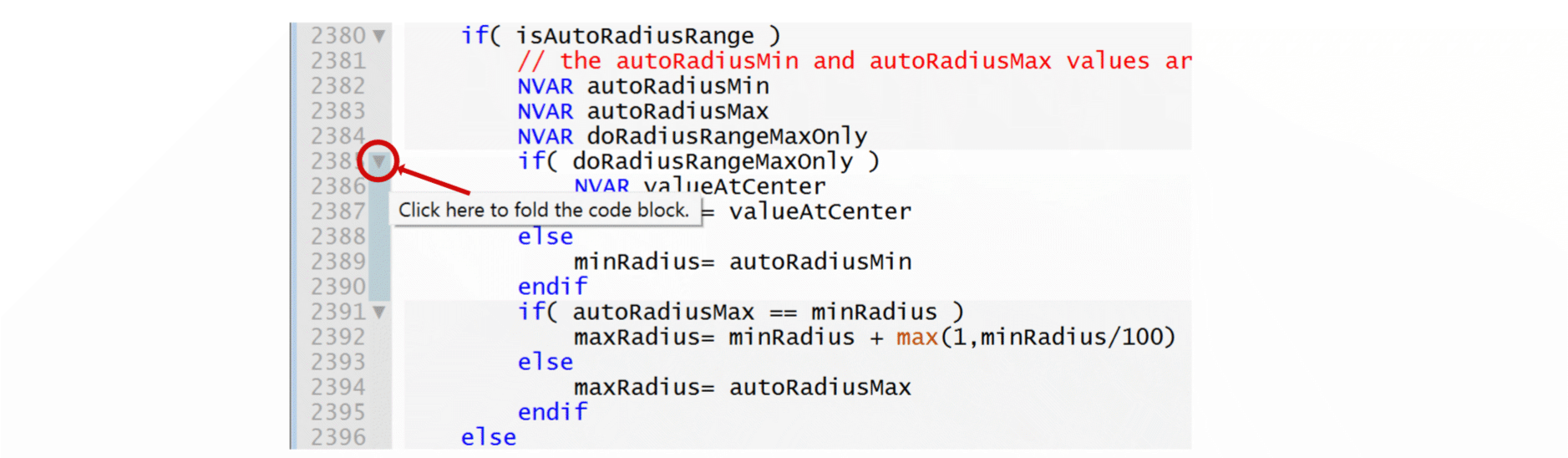Viewport: 1568px width, 458px height.
Task: Click the fold code block tooltip
Action: pyautogui.click(x=543, y=210)
